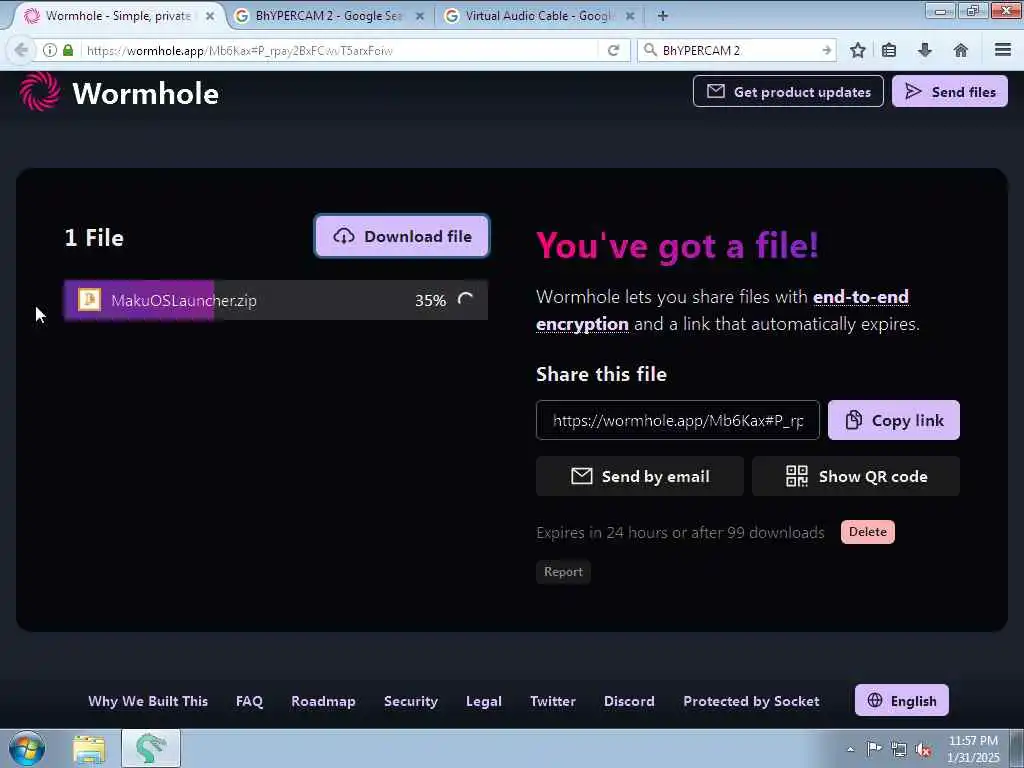Screen dimensions: 1024x768
Task: Show bookmarks list icon
Action: pyautogui.click(x=889, y=50)
